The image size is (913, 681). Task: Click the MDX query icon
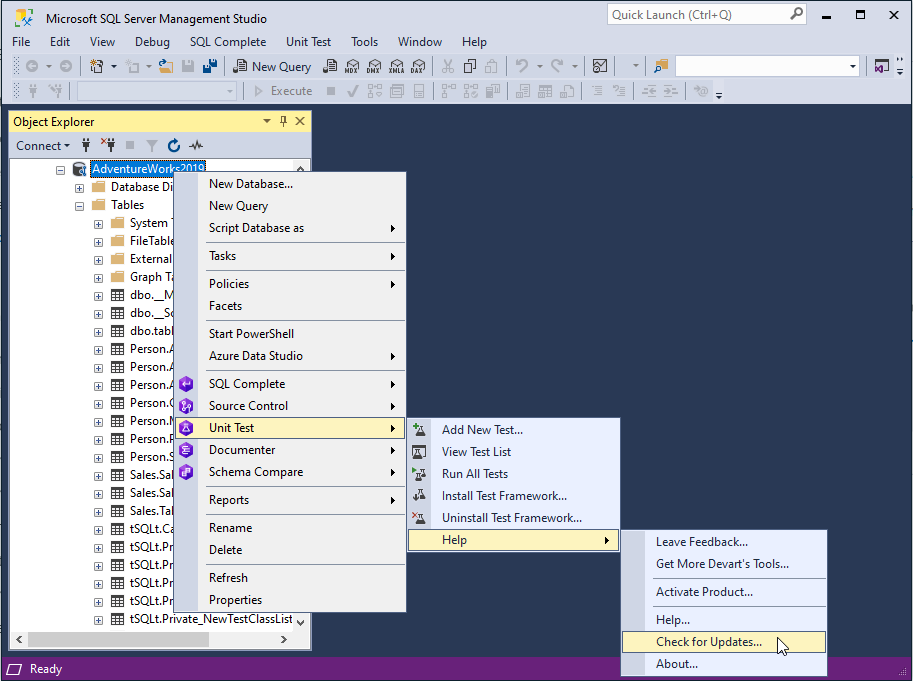click(352, 67)
